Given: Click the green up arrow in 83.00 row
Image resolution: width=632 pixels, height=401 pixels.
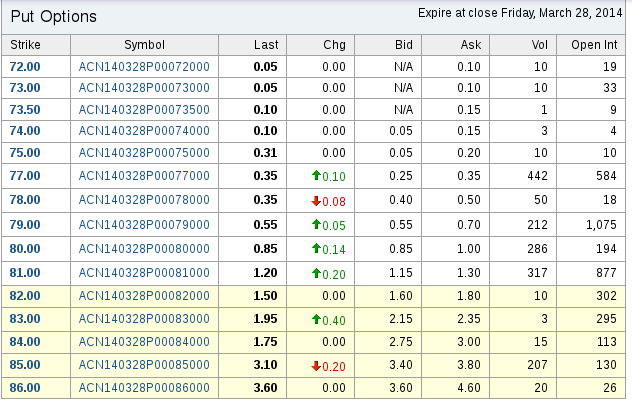Looking at the screenshot, I should click(316, 319).
